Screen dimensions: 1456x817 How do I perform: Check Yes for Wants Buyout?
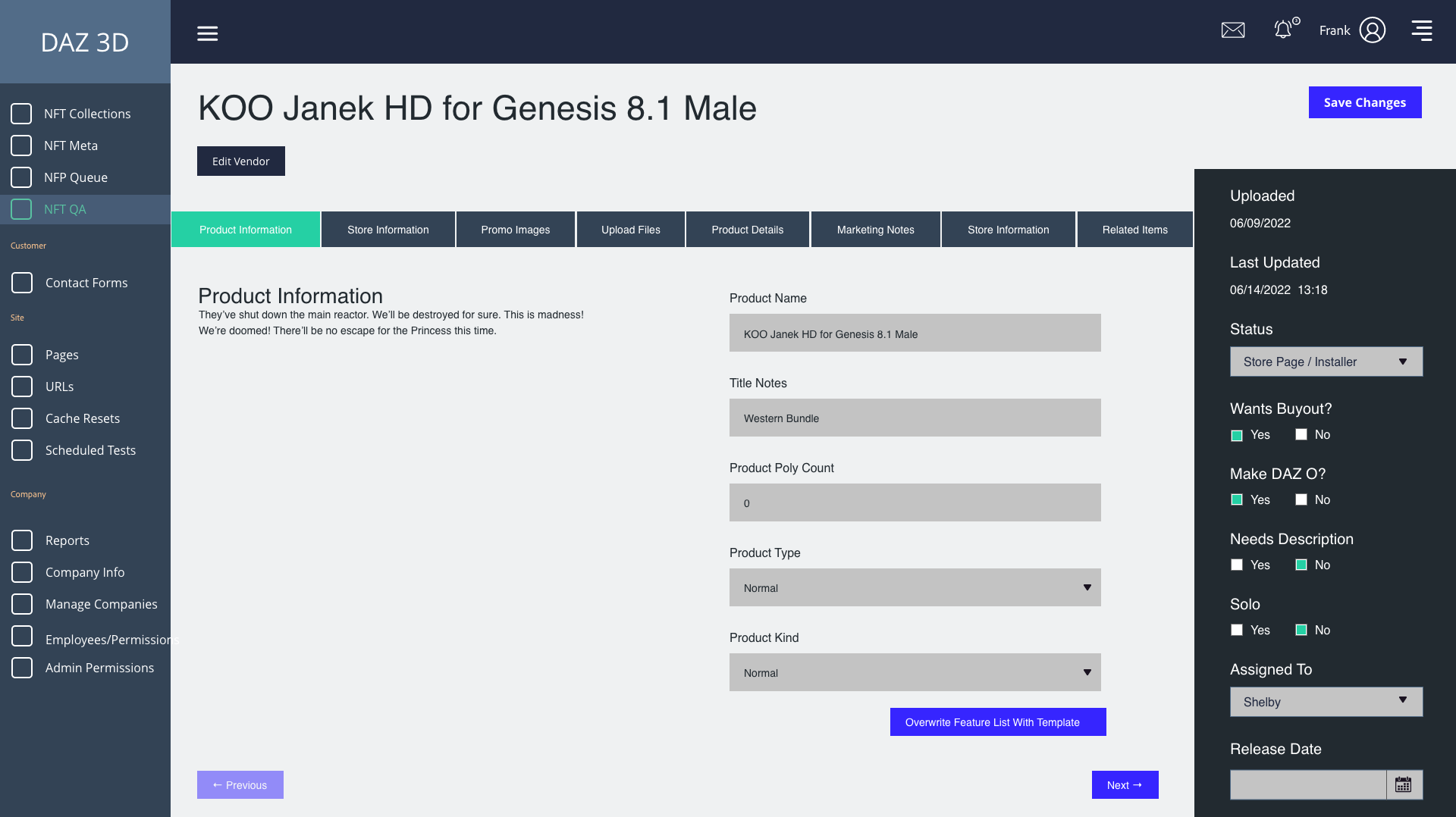(1237, 435)
